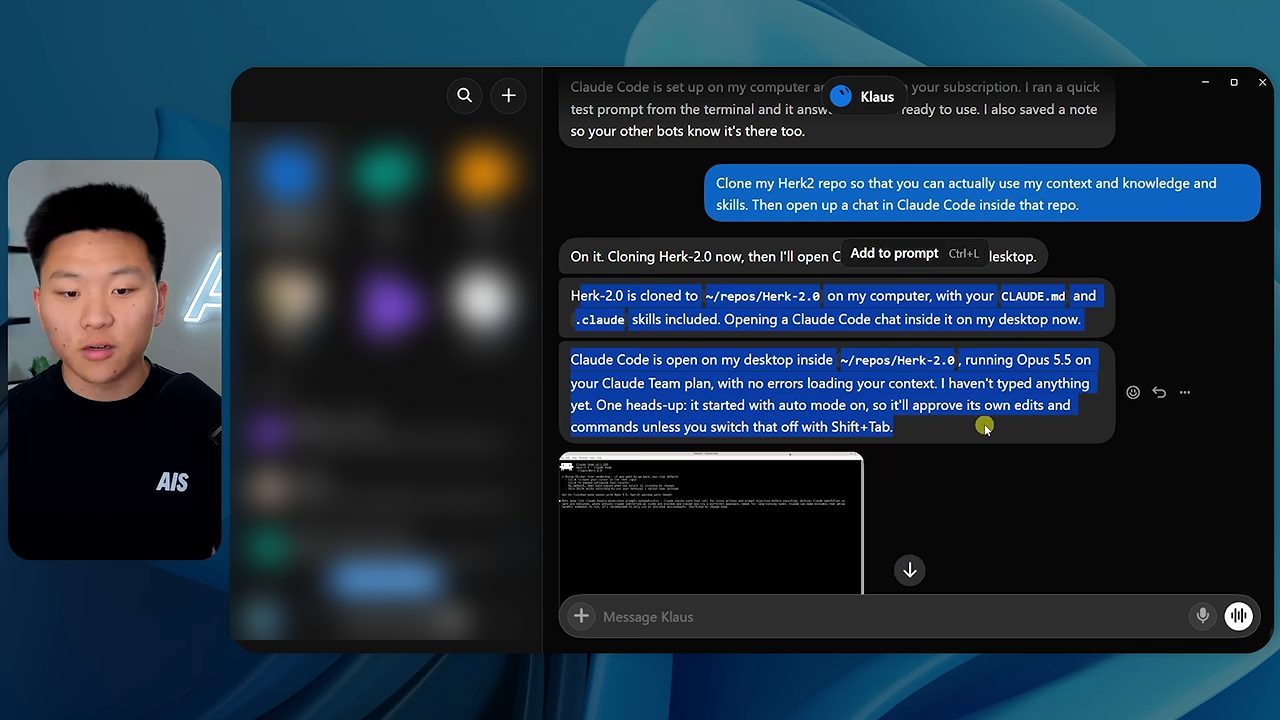This screenshot has height=720, width=1280.
Task: Add an emoji reaction to the message
Action: 1133,392
